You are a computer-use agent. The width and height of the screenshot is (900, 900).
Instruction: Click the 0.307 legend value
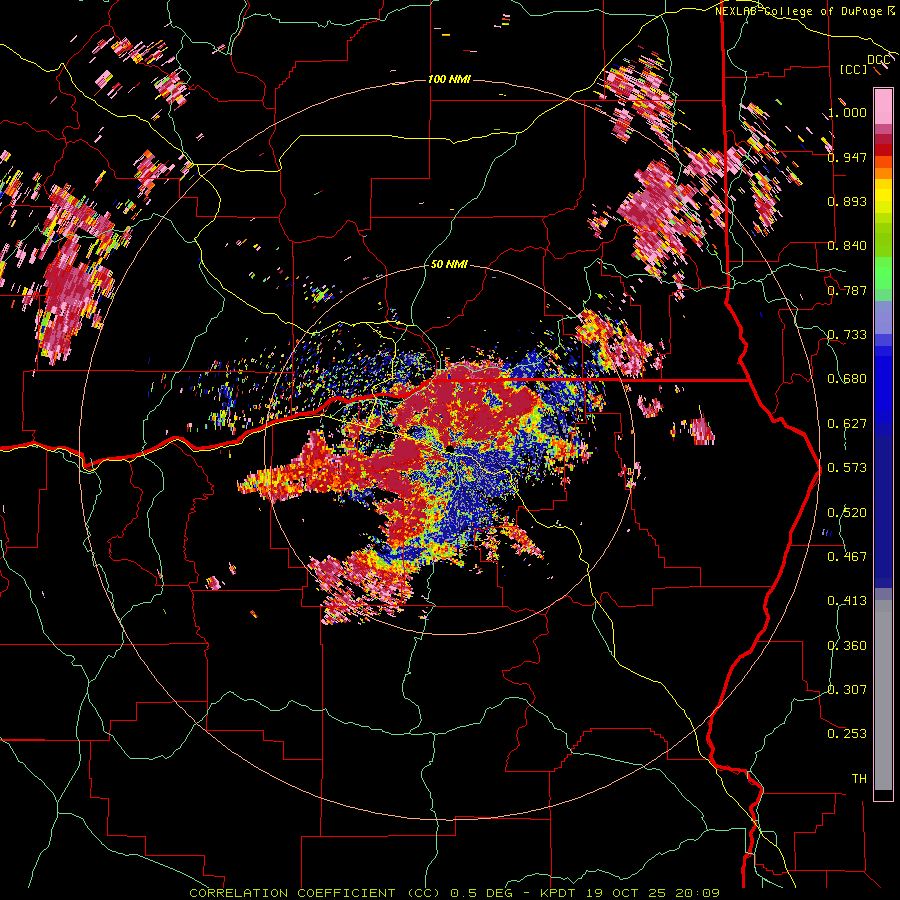[847, 690]
